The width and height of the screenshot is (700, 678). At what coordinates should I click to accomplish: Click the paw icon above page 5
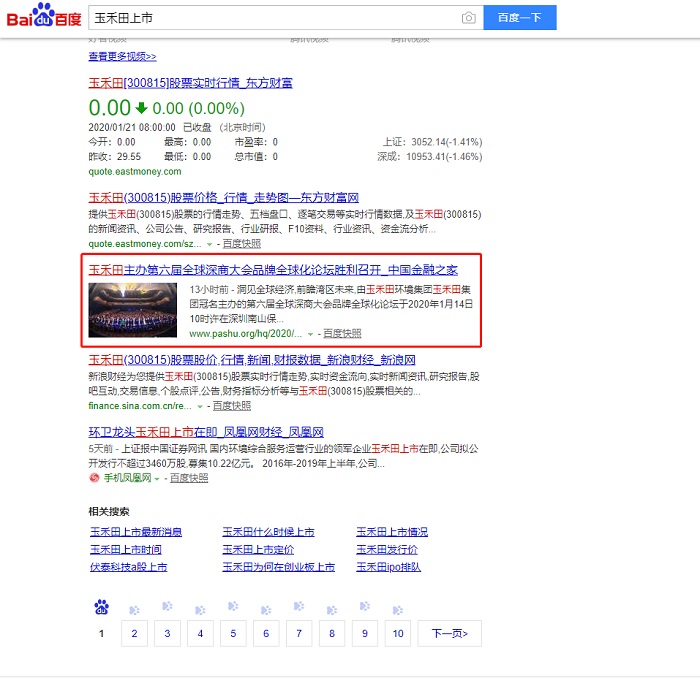(233, 606)
